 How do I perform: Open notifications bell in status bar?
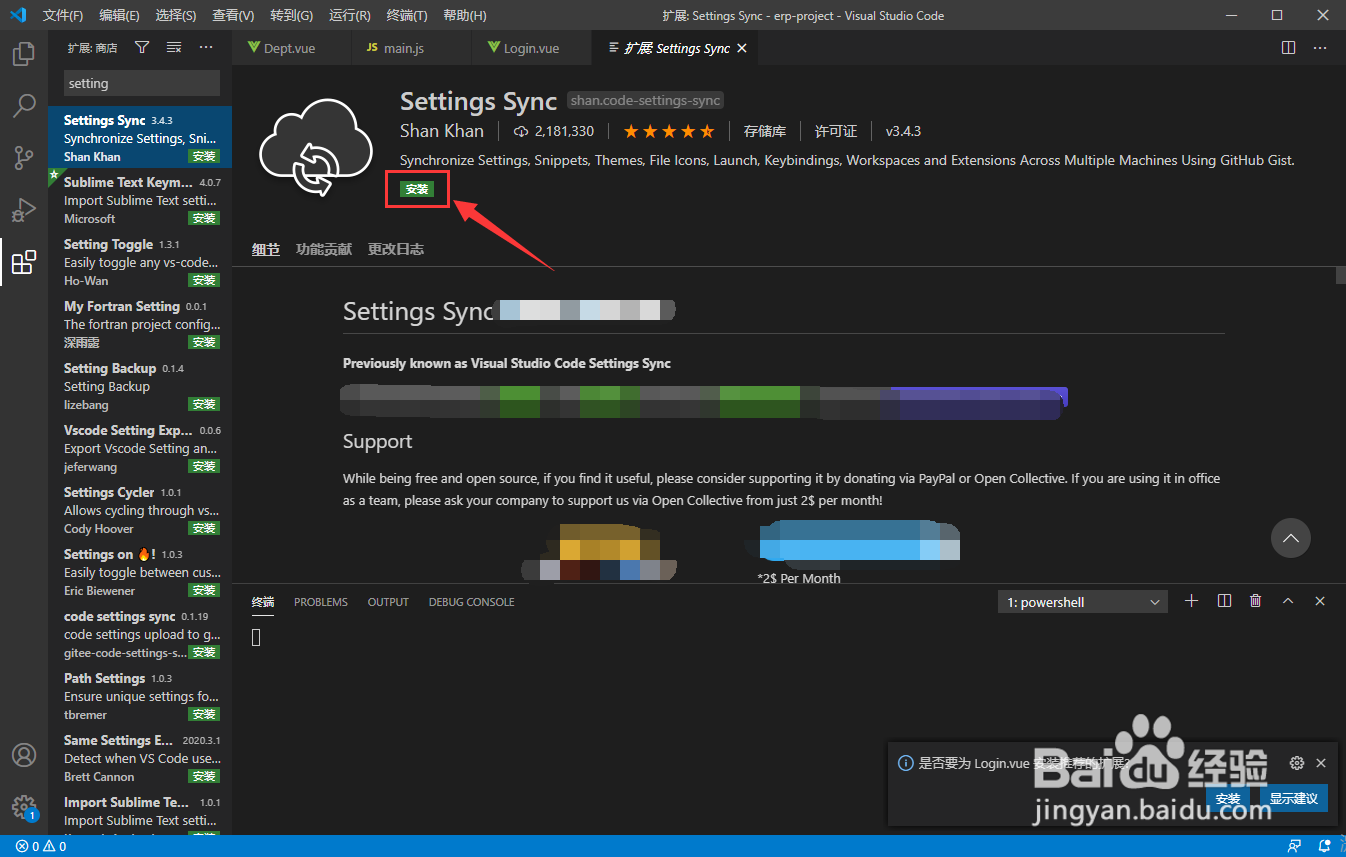coord(1324,846)
